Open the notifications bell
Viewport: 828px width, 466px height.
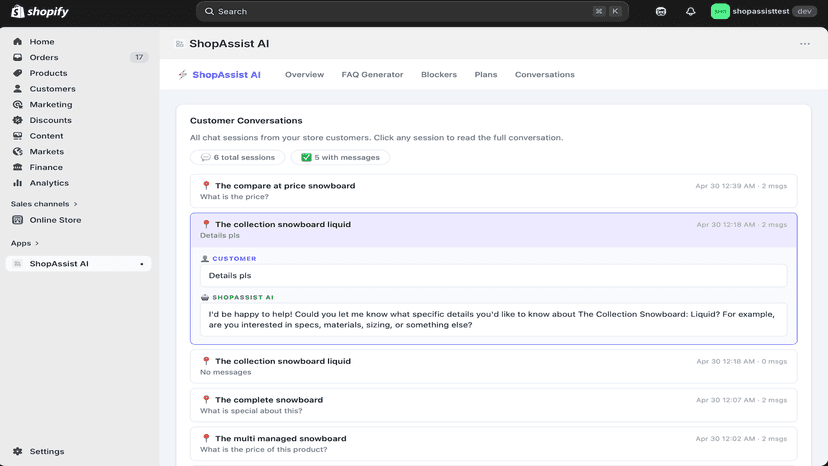pos(690,11)
